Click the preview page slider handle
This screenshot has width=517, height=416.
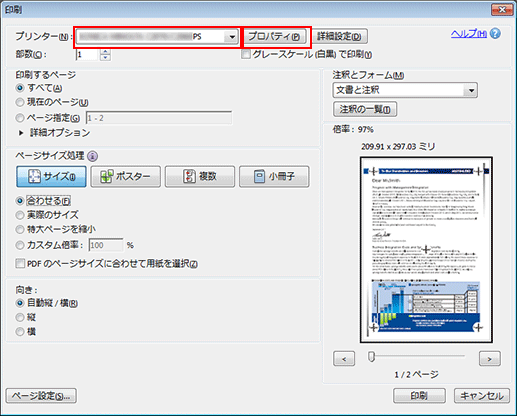(x=371, y=357)
